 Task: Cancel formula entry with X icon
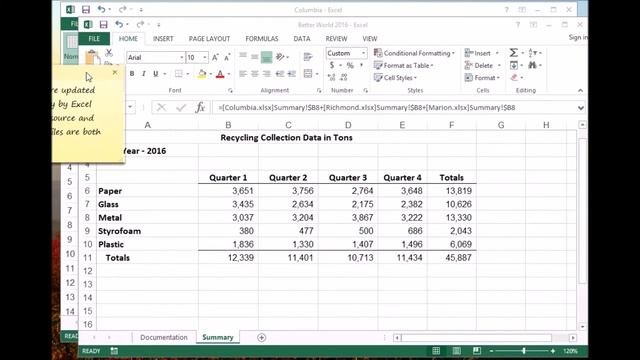[161, 107]
